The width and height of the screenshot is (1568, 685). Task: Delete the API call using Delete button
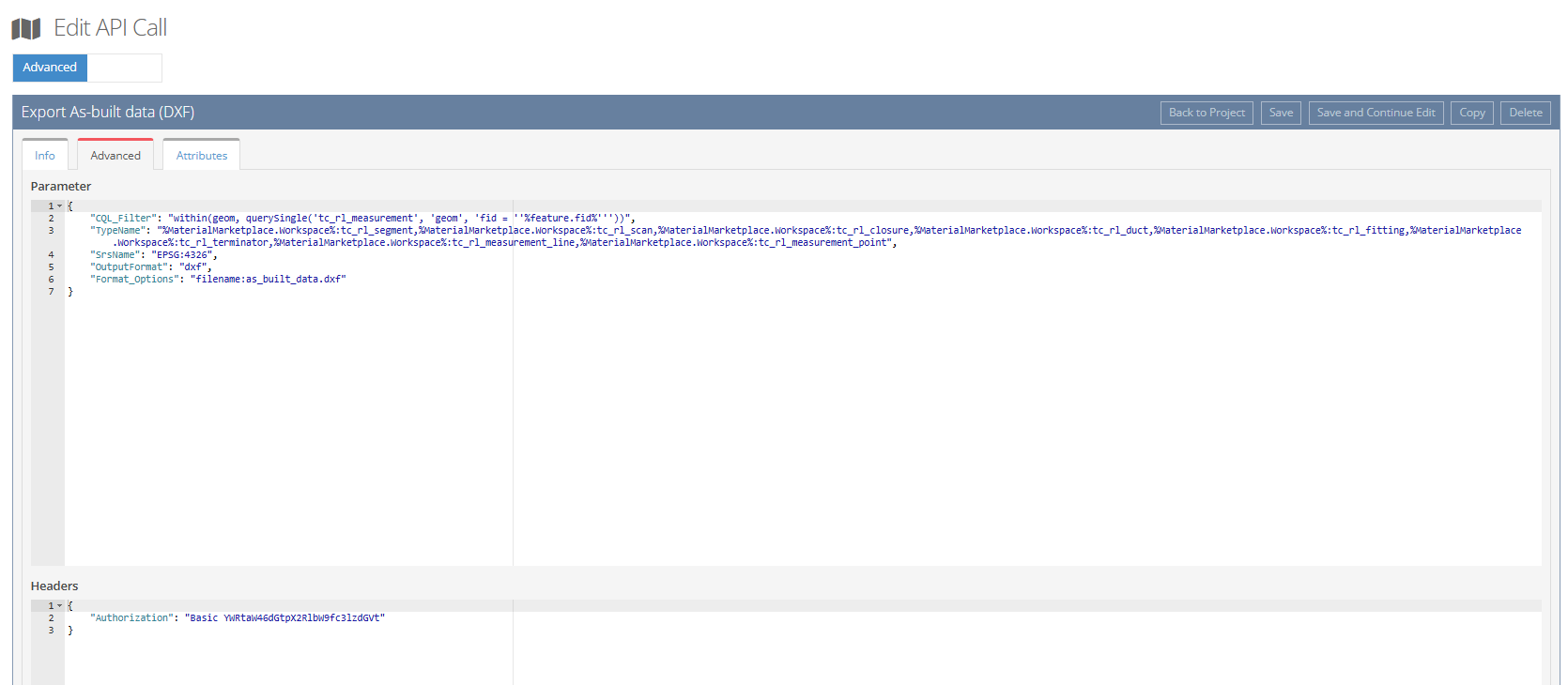pos(1525,113)
